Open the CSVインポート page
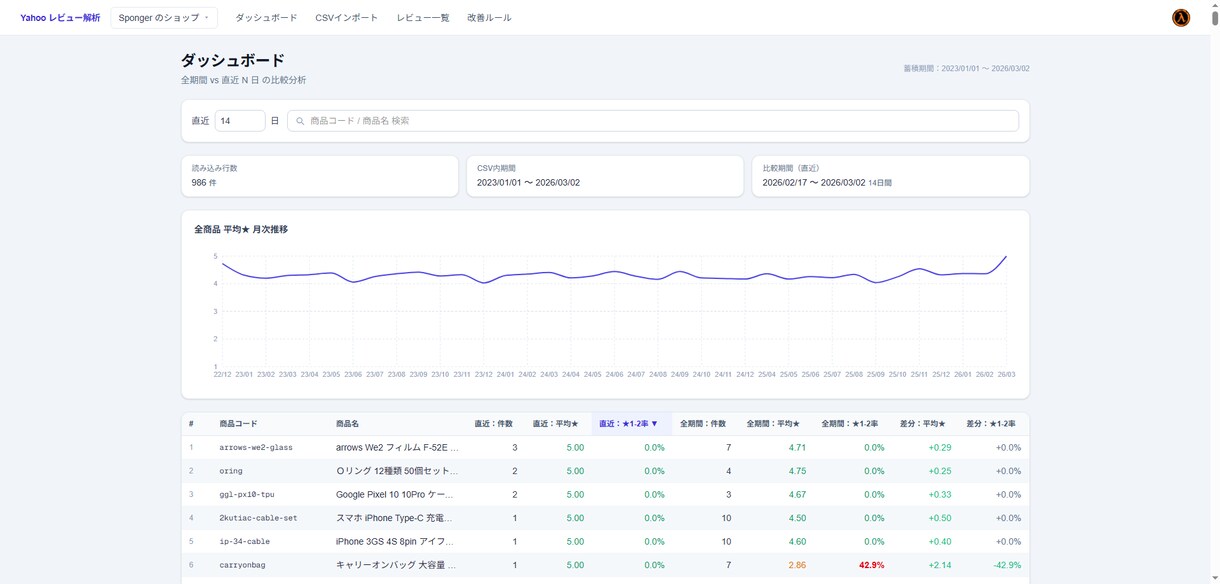Viewport: 1220px width, 584px height. [x=346, y=18]
